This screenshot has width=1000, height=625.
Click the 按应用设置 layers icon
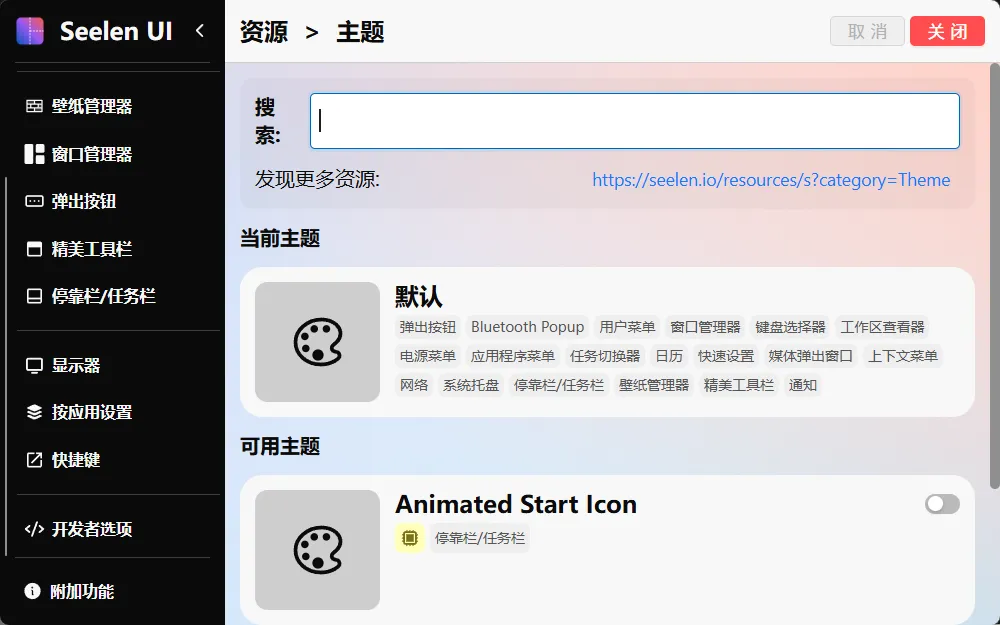[34, 412]
